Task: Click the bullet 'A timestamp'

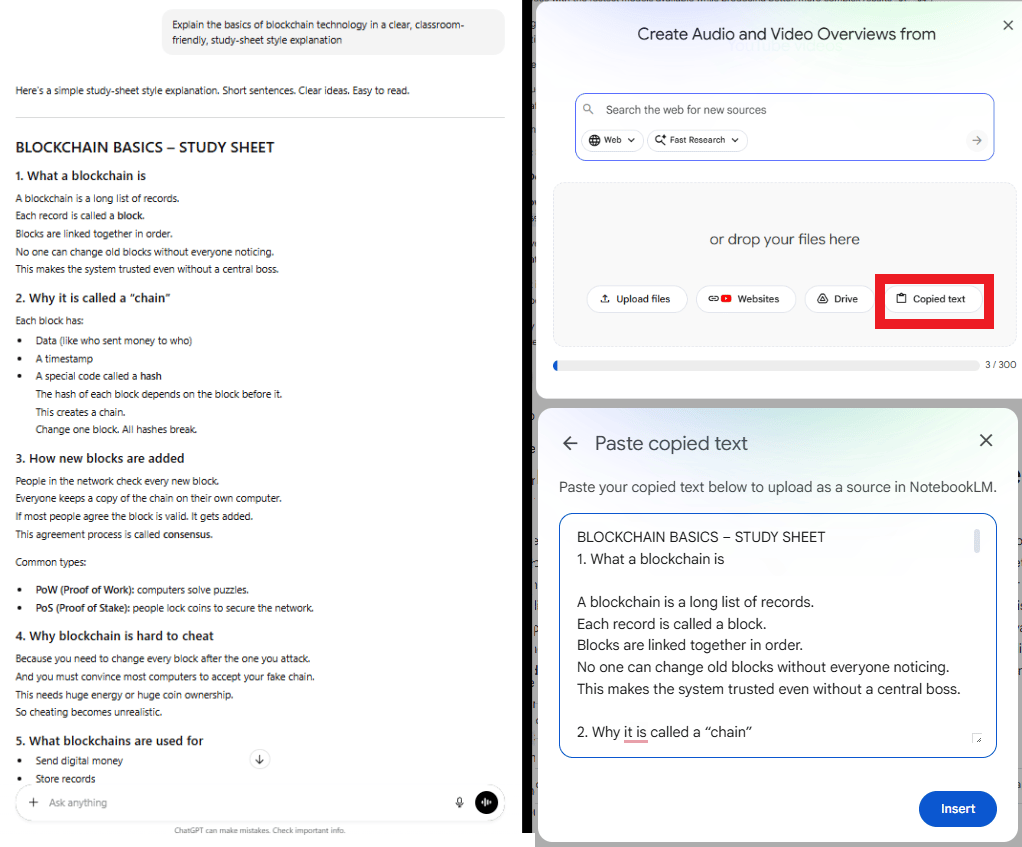Action: (64, 359)
